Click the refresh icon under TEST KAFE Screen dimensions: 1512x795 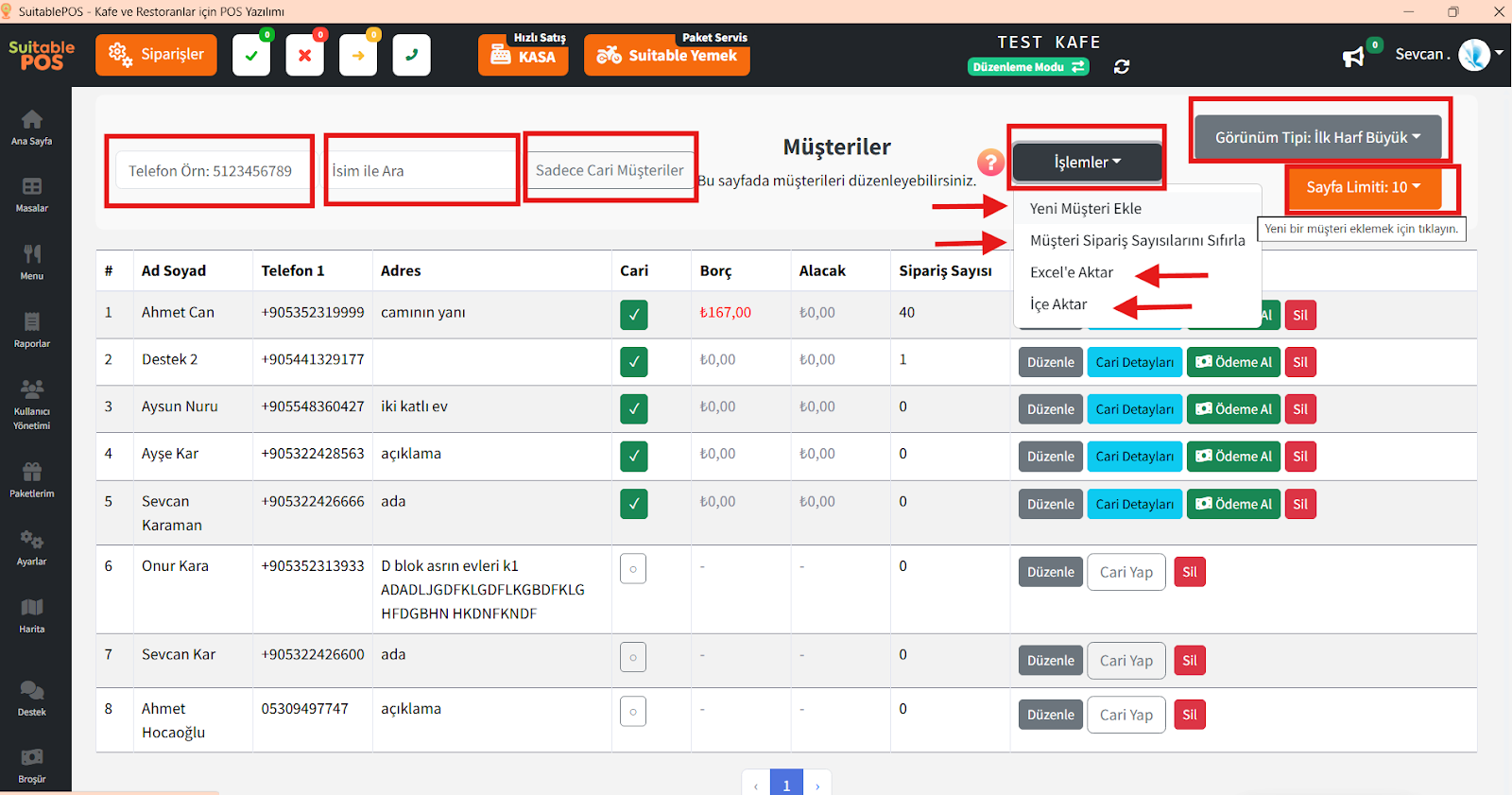click(x=1122, y=67)
